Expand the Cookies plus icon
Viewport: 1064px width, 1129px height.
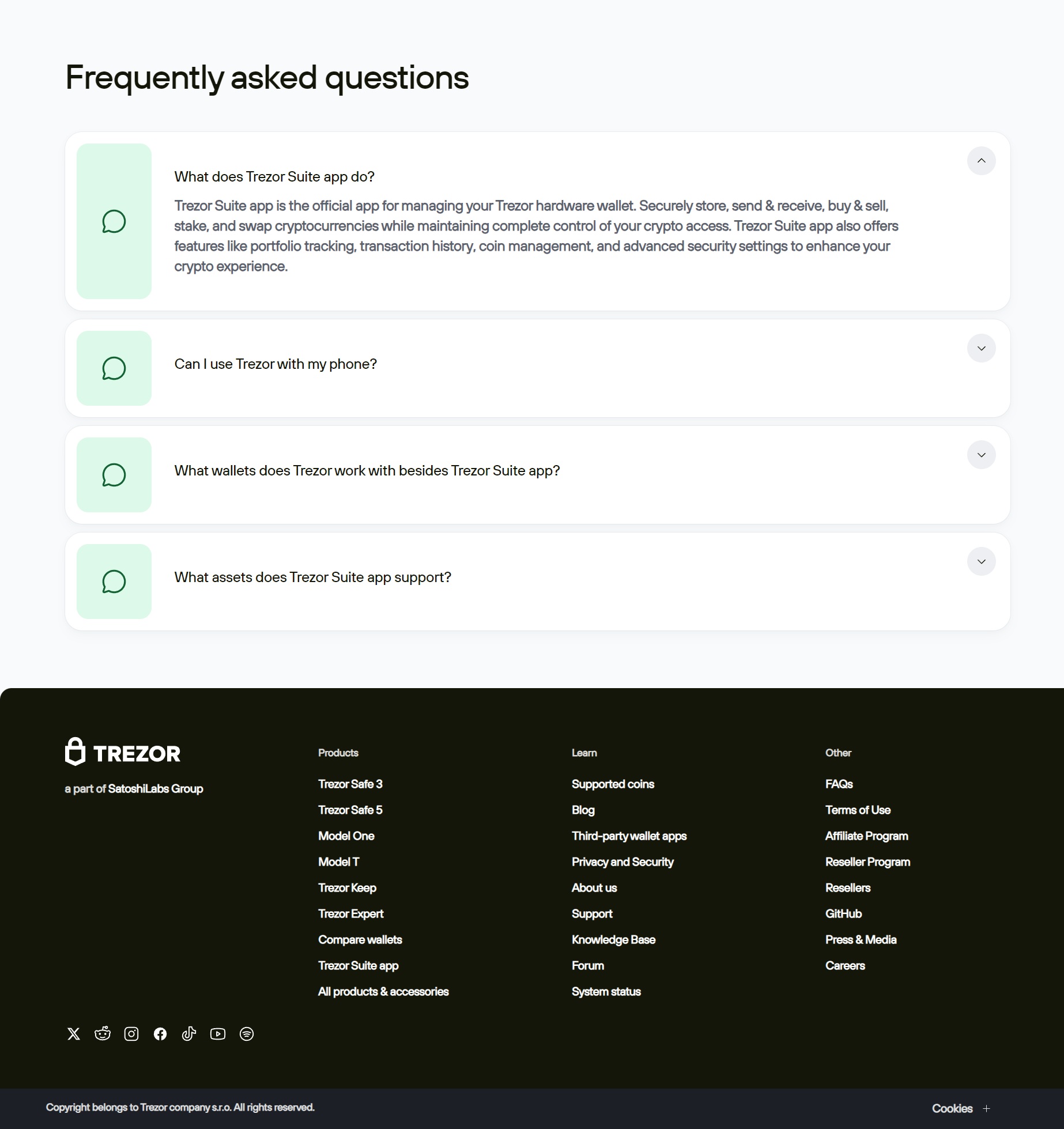pos(987,1109)
